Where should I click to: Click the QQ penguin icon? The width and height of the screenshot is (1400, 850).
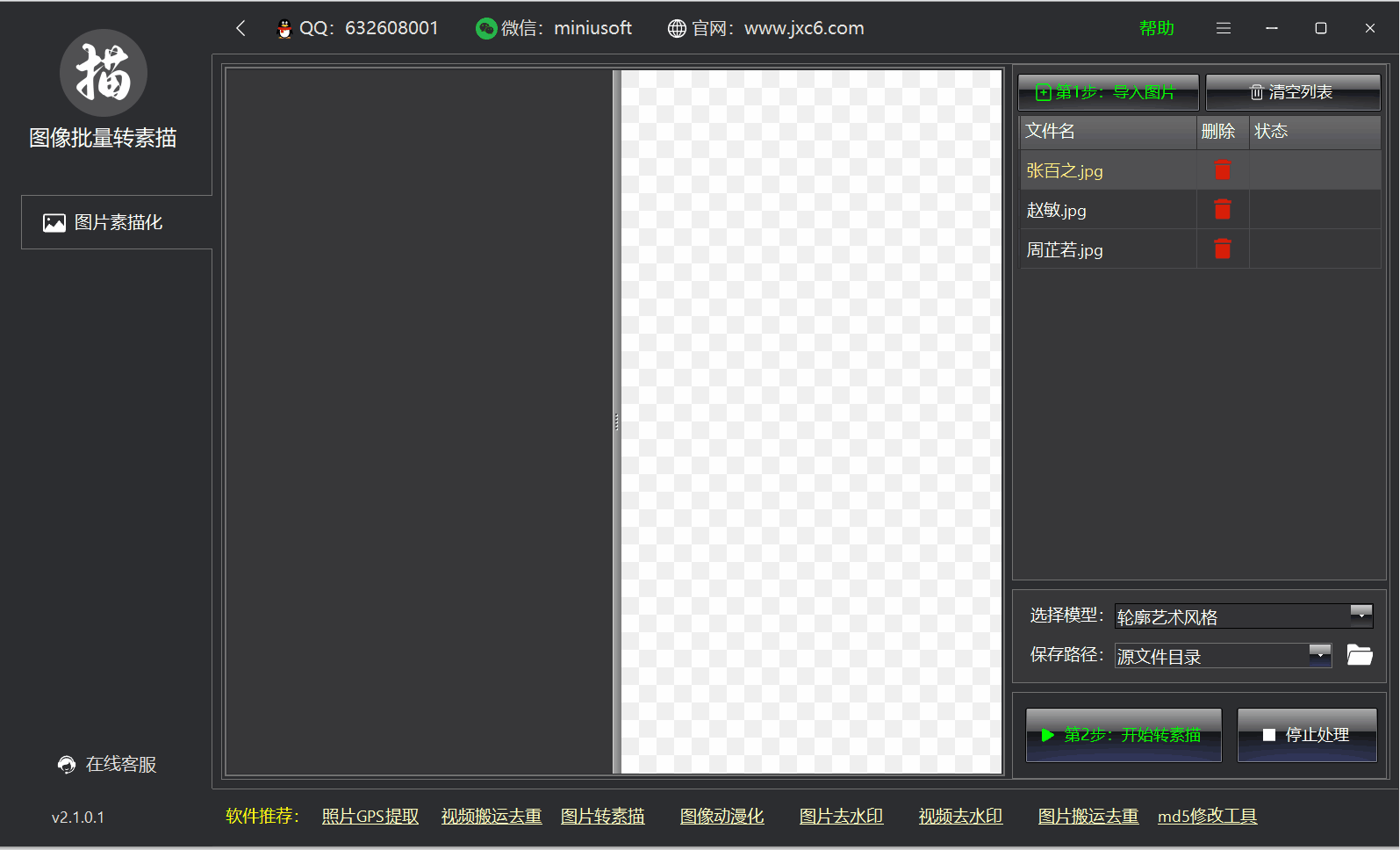pyautogui.click(x=284, y=28)
